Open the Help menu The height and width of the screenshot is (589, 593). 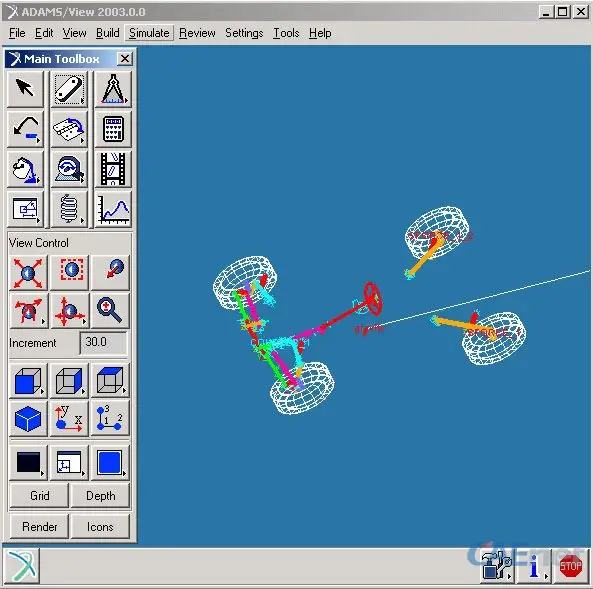(x=320, y=33)
